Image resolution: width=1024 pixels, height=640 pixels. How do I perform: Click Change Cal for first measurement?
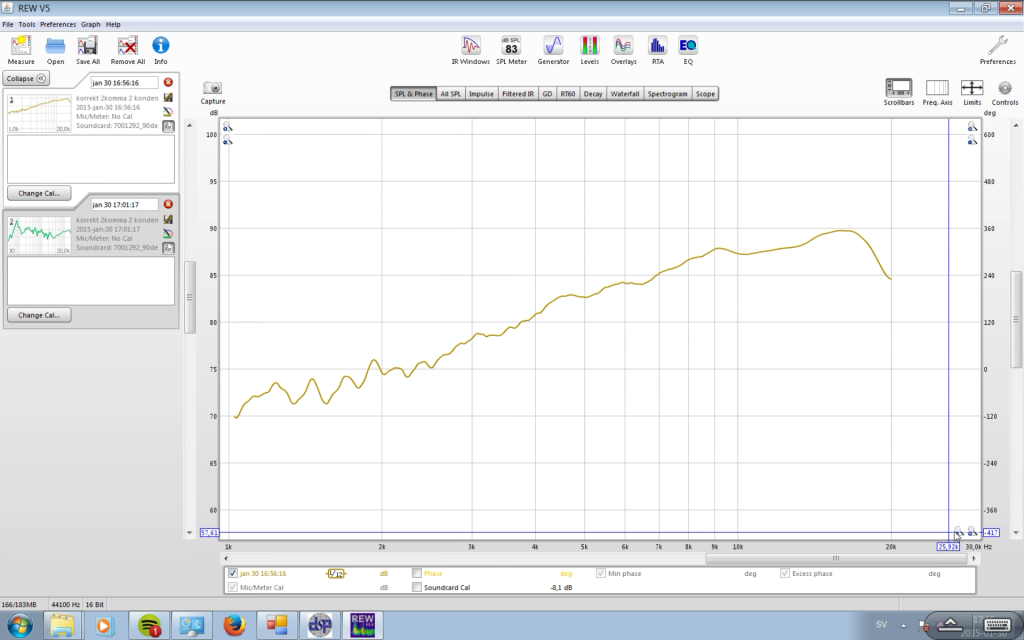39,193
